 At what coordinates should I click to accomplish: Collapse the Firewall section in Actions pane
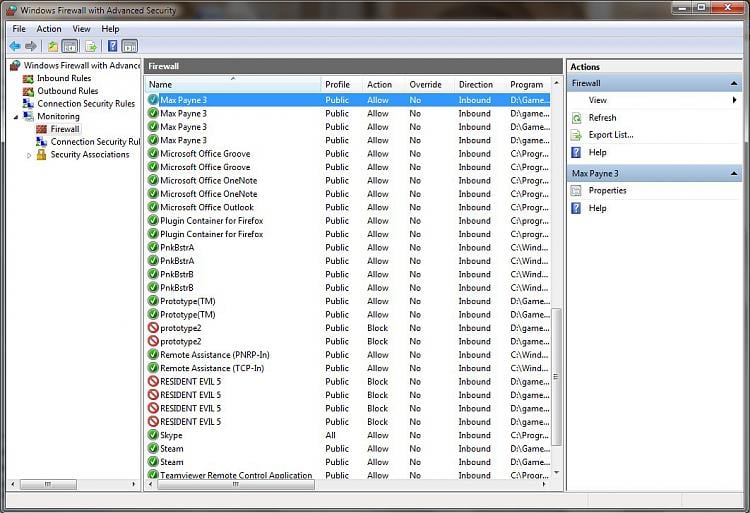pos(734,84)
